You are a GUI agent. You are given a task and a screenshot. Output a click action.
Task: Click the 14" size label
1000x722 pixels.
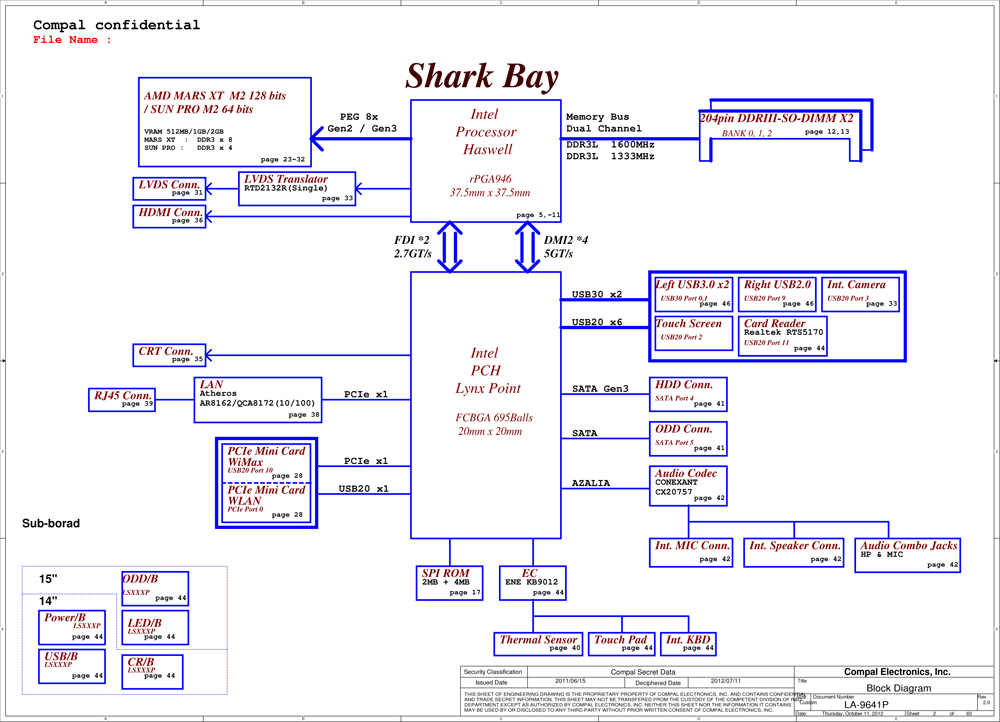(48, 601)
